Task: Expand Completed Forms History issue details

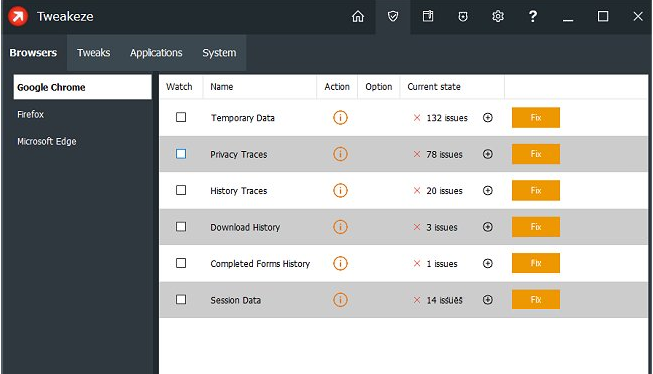Action: coord(488,263)
